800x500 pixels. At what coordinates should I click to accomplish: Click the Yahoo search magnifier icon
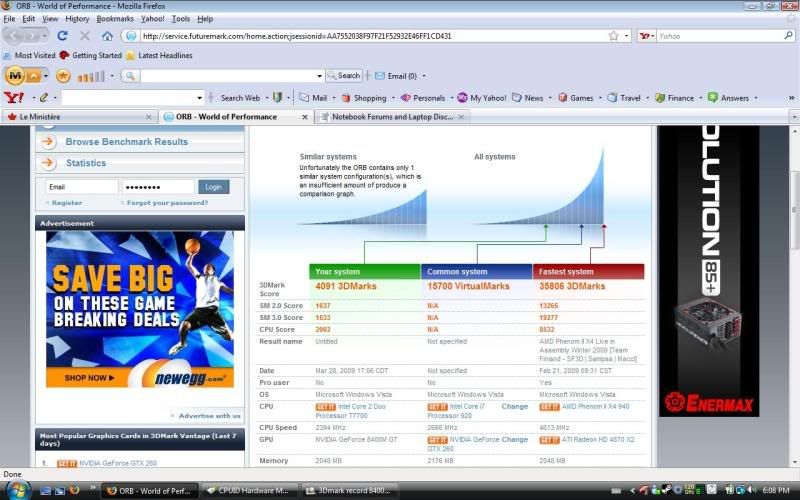tap(788, 36)
